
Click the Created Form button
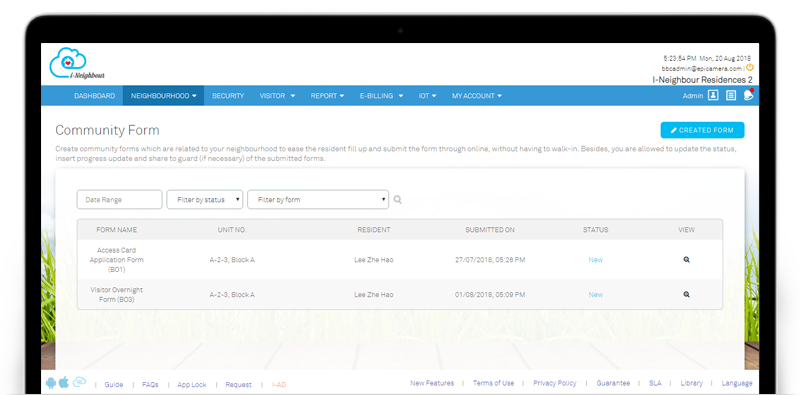pos(702,130)
